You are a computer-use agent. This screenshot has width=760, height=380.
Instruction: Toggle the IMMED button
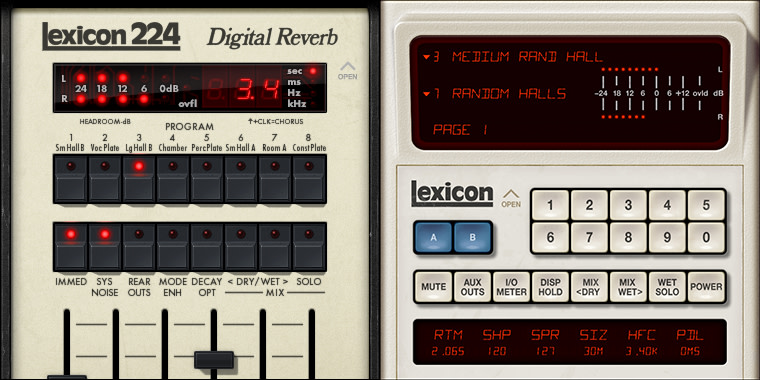[71, 247]
